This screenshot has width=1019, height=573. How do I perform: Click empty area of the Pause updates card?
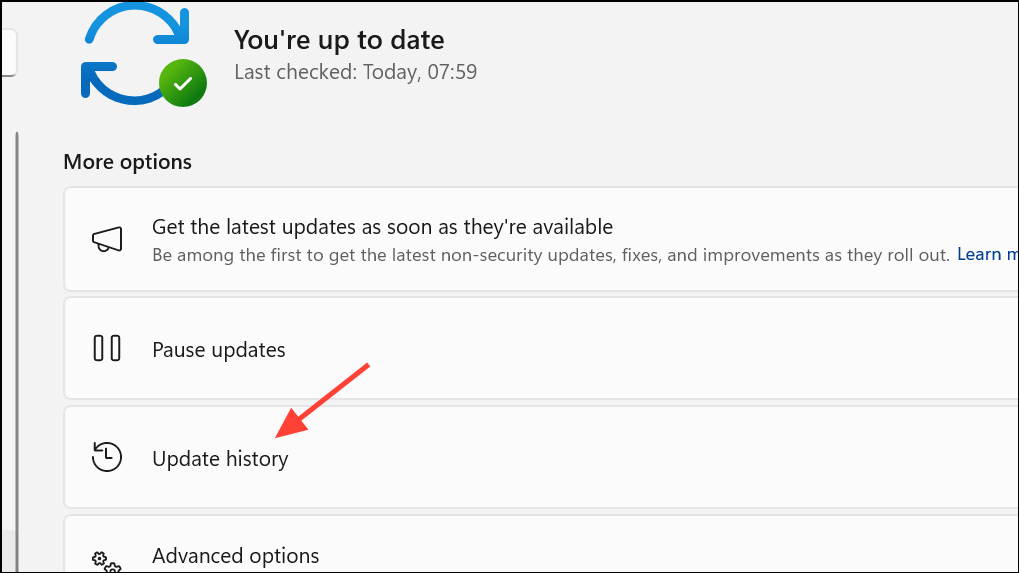click(650, 348)
